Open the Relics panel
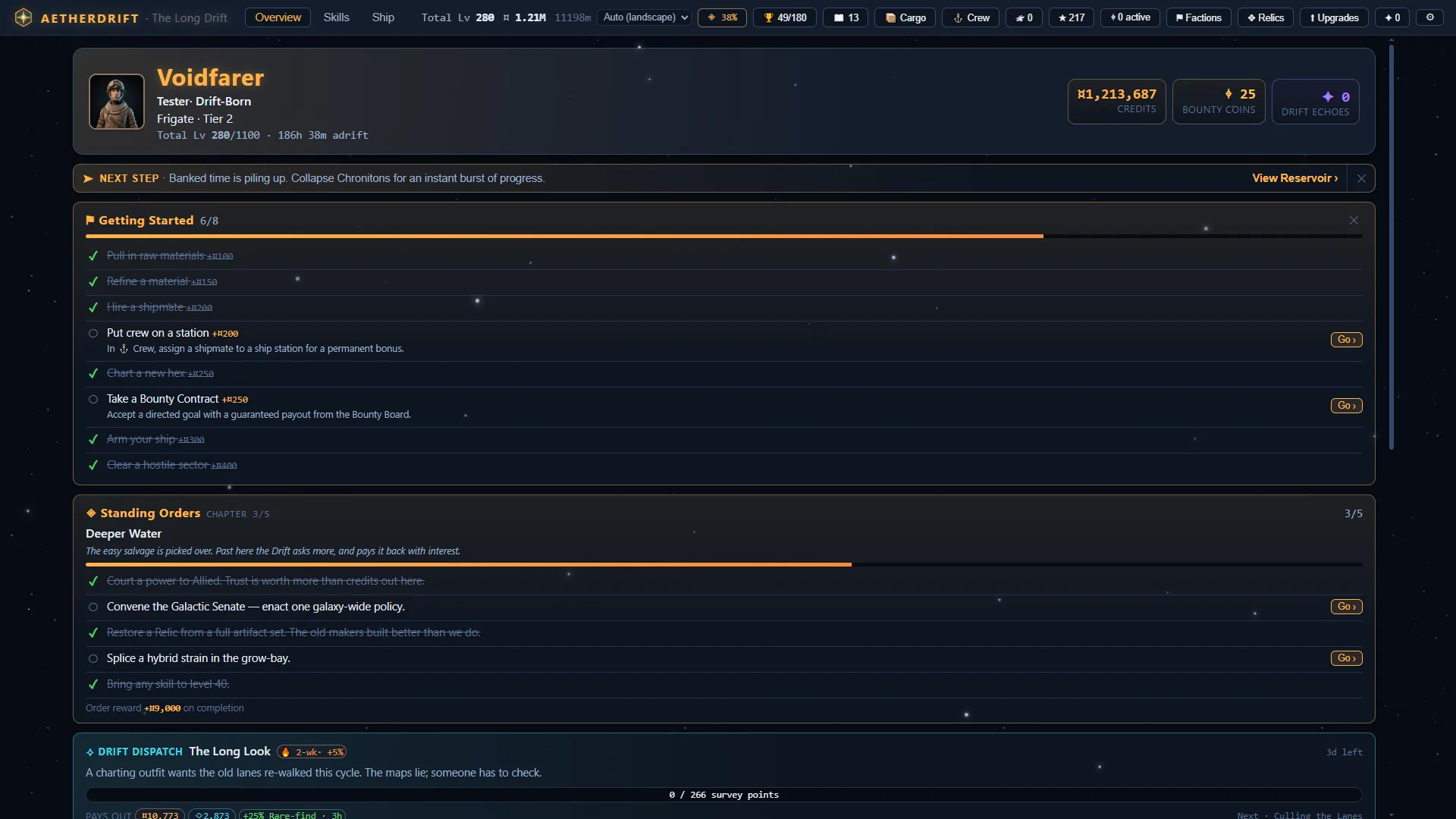The image size is (1456, 819). [1266, 17]
